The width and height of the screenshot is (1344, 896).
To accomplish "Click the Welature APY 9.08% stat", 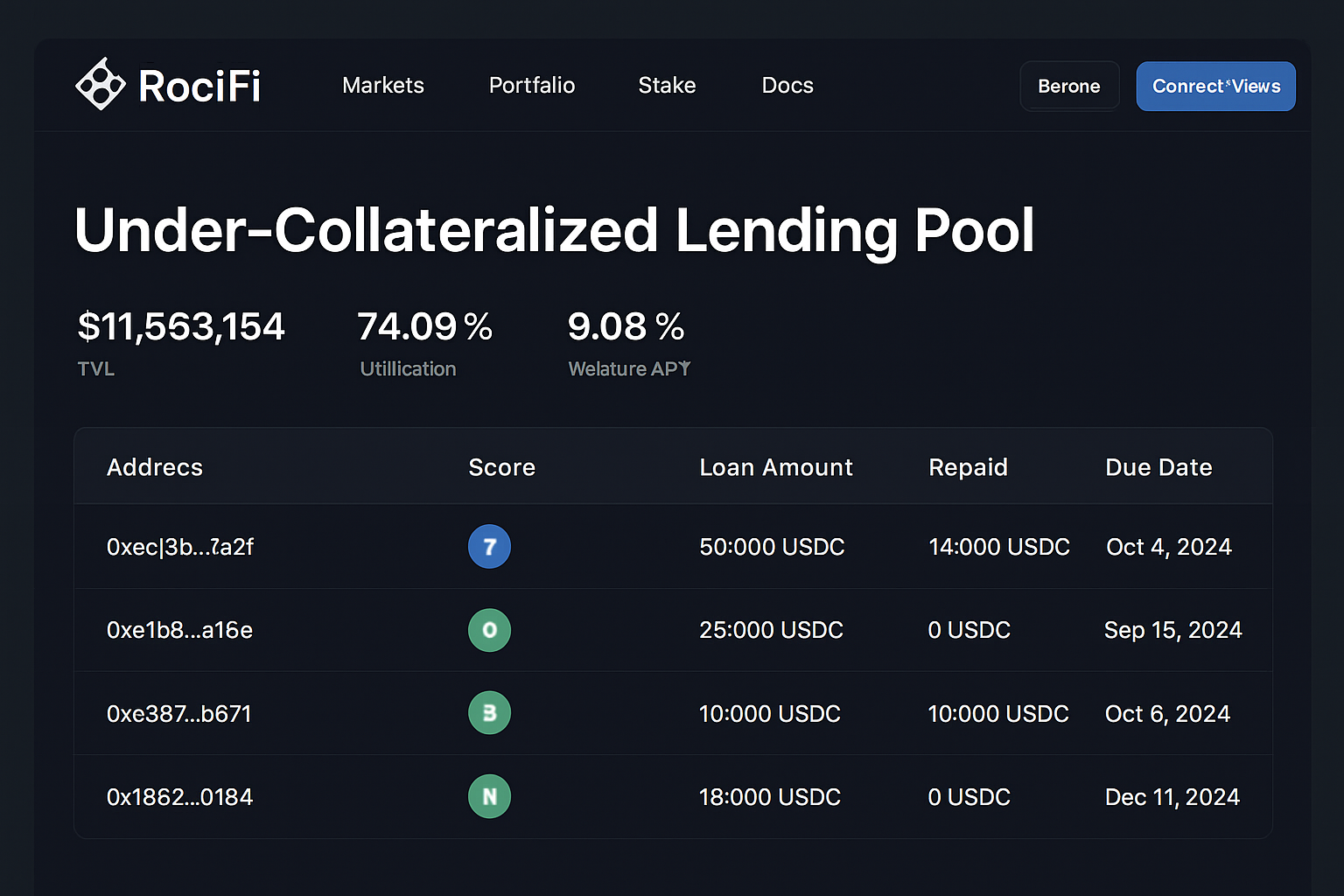I will [626, 325].
